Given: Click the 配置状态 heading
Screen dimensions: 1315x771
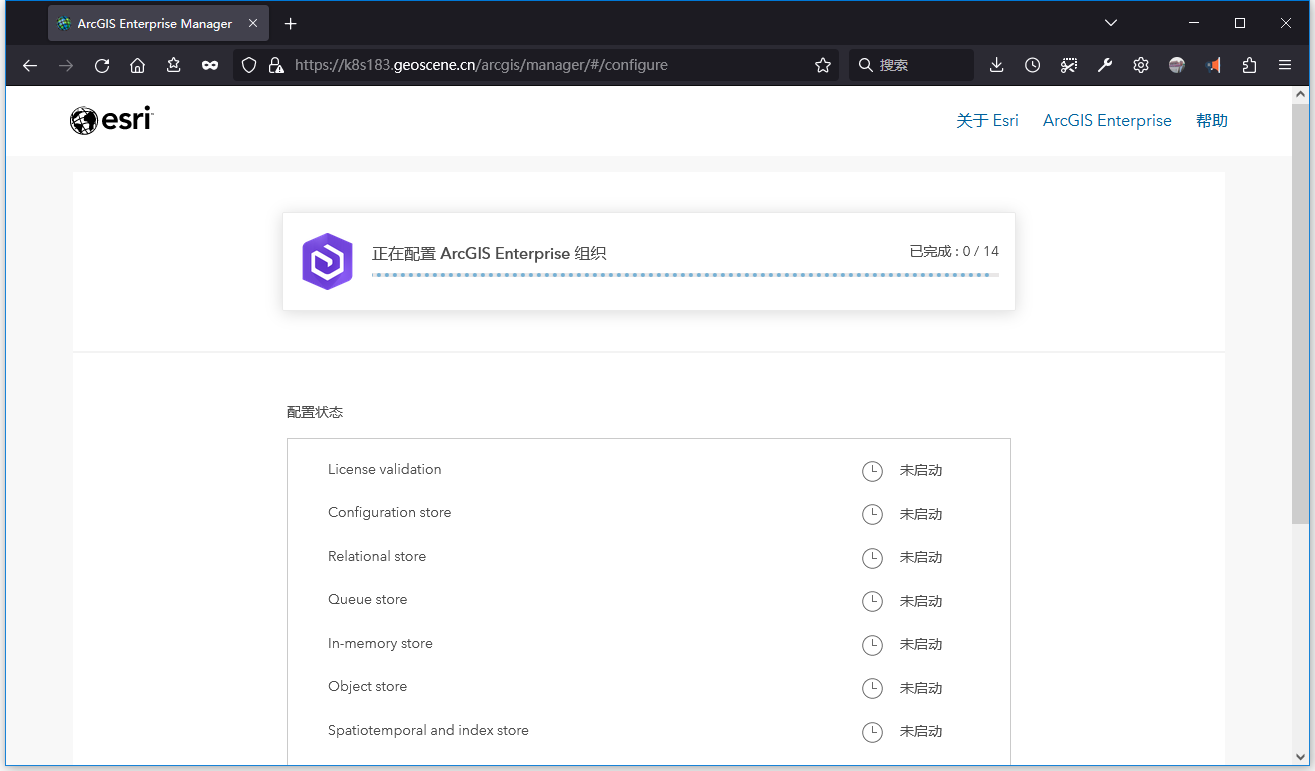Looking at the screenshot, I should 315,412.
